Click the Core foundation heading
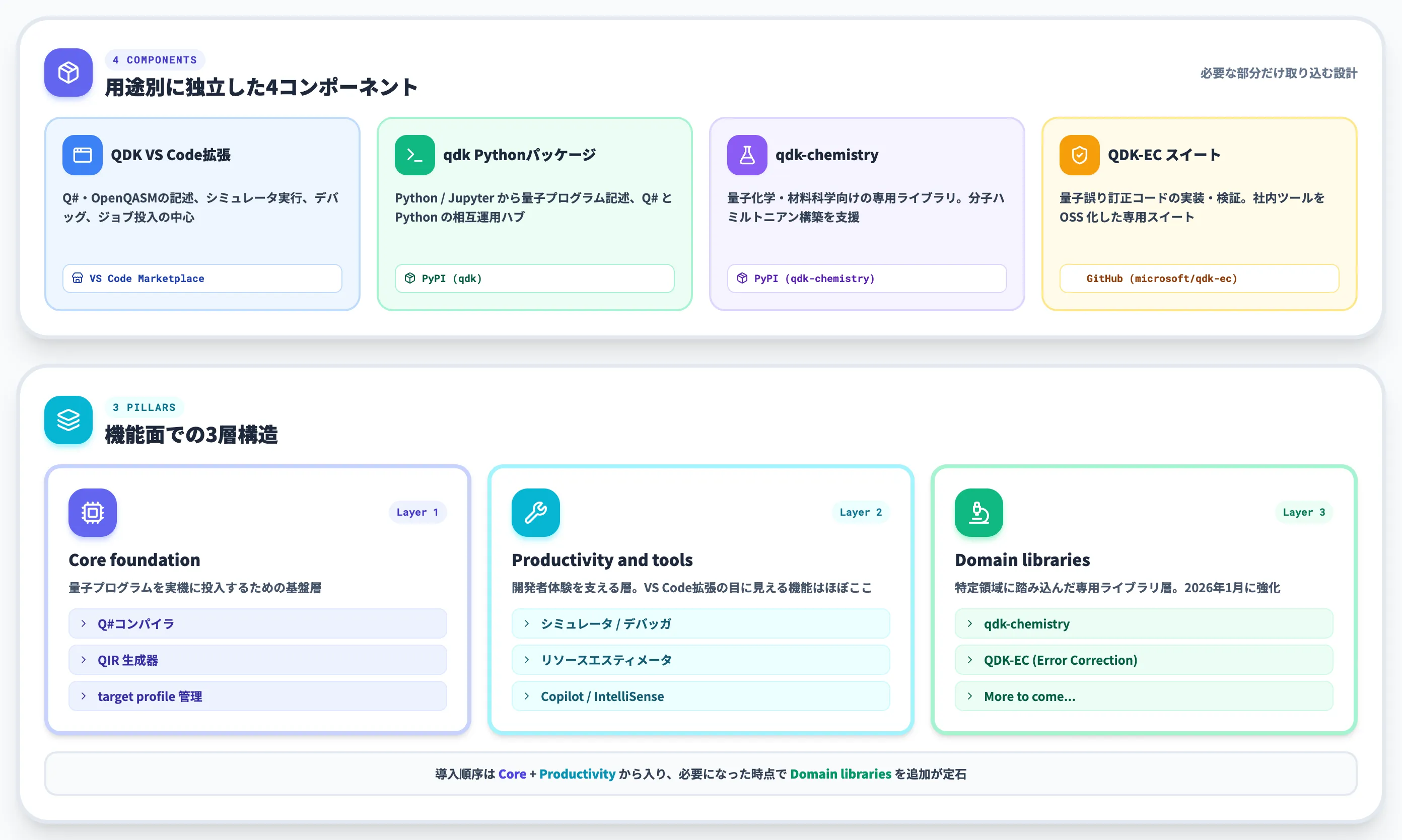This screenshot has width=1402, height=840. pos(134,560)
